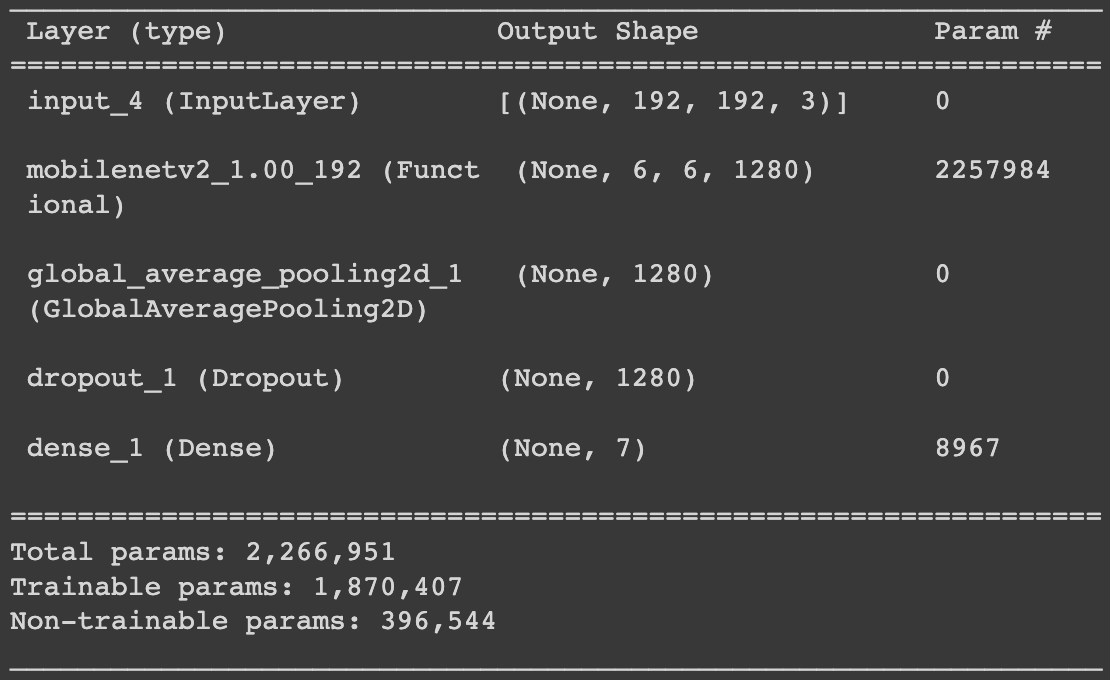
Task: Click the pooling layer's (None, 1280) output shape
Action: [615, 274]
